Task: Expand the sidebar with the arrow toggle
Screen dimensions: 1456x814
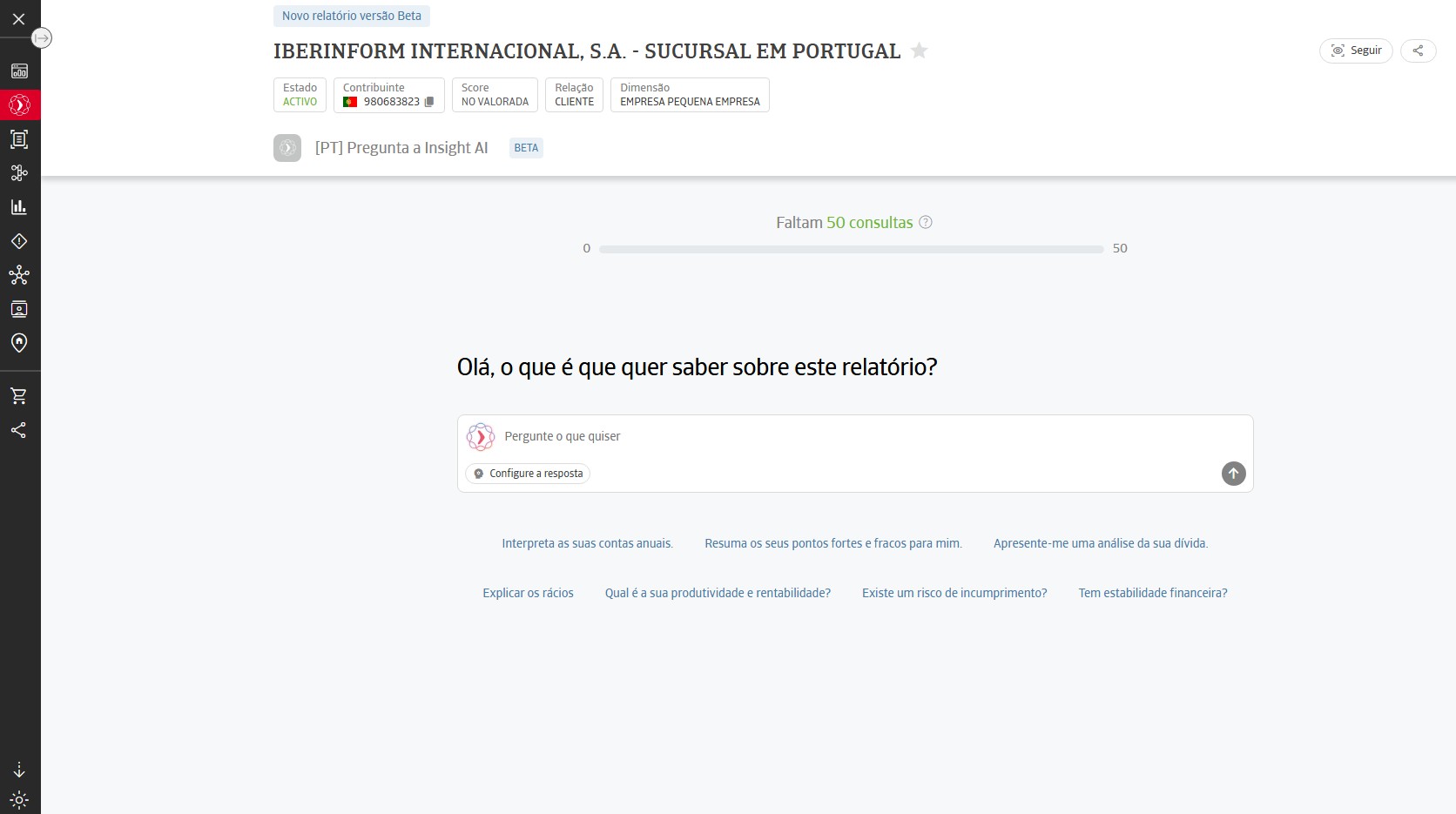Action: (42, 37)
